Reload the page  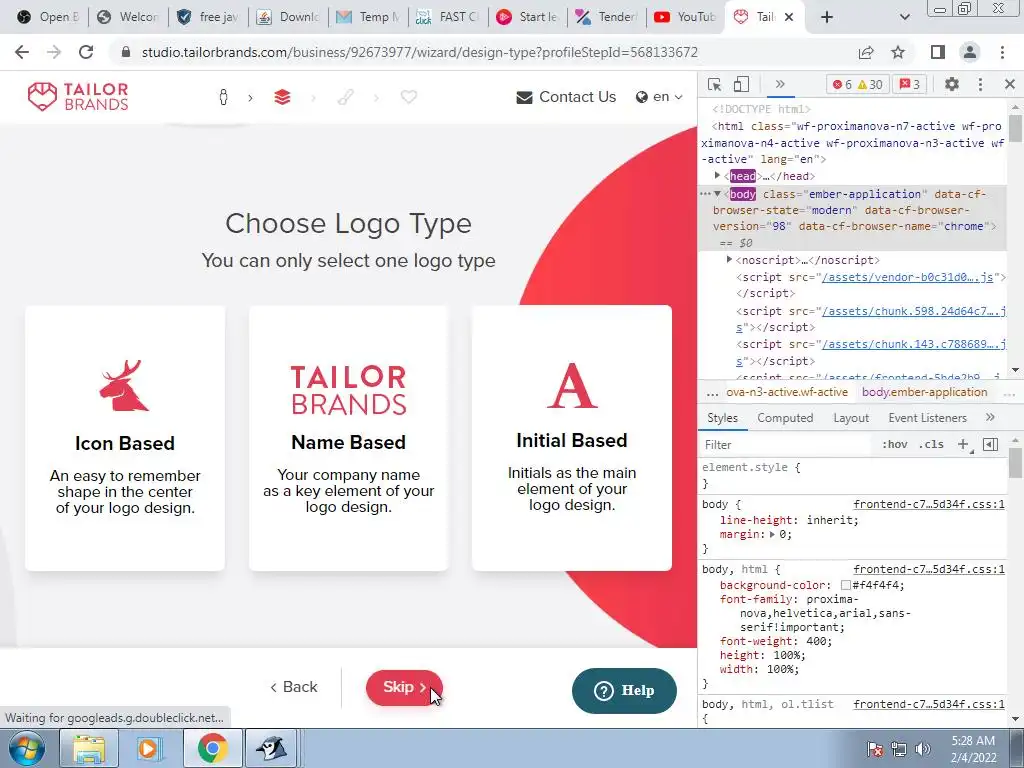coord(86,52)
